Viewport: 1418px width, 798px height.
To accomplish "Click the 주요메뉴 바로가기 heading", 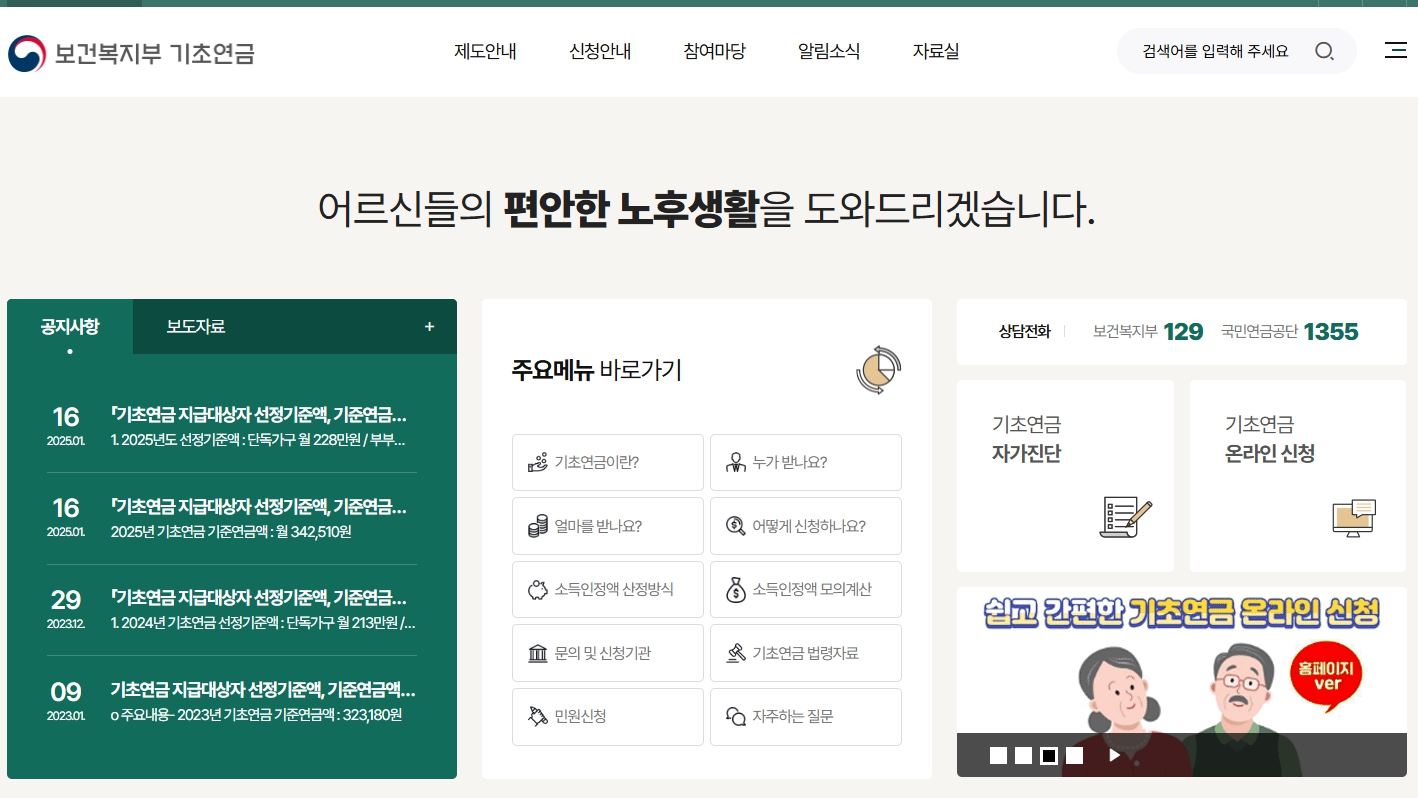I will pyautogui.click(x=597, y=370).
